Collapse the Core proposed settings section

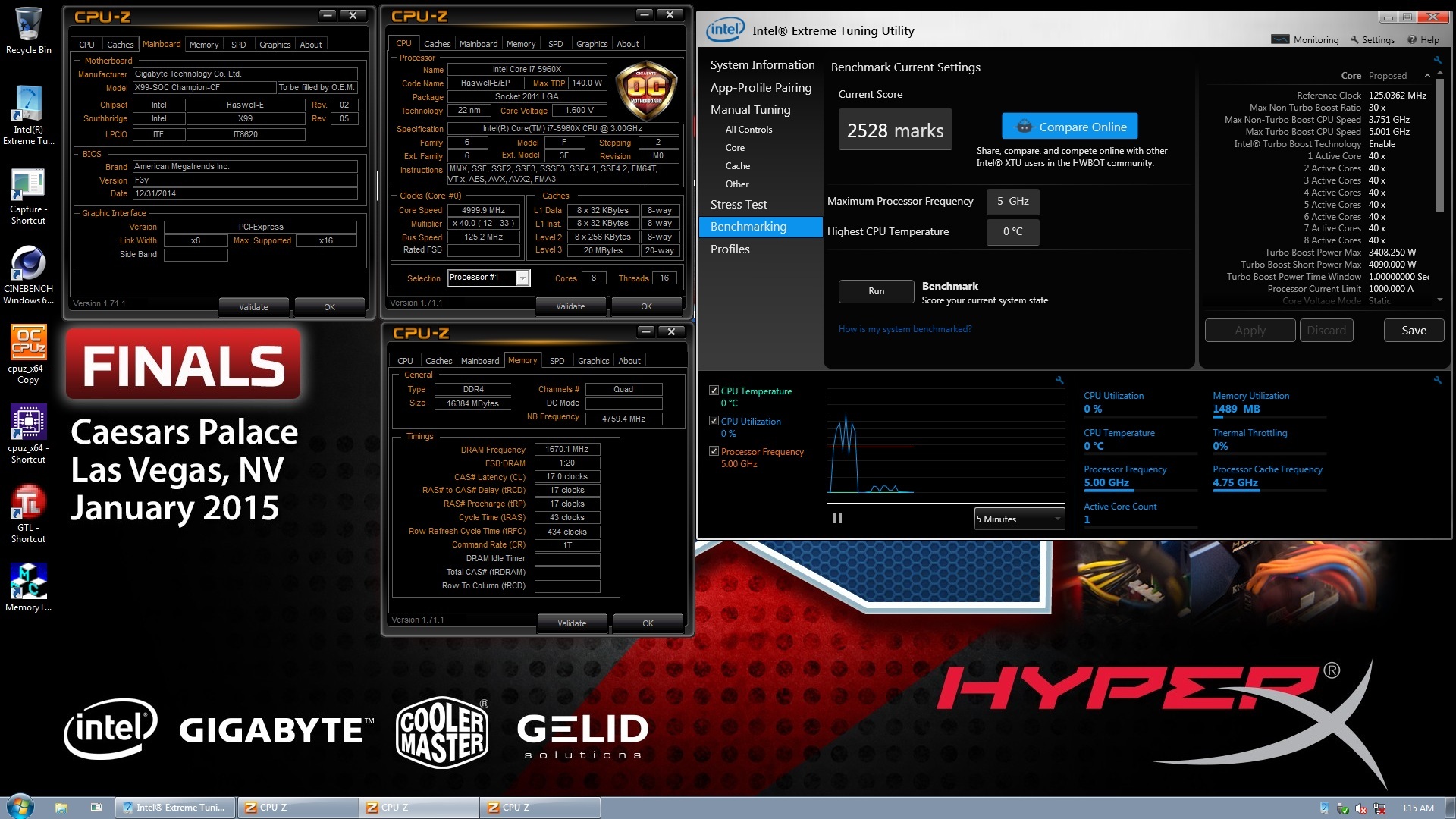(x=1427, y=76)
